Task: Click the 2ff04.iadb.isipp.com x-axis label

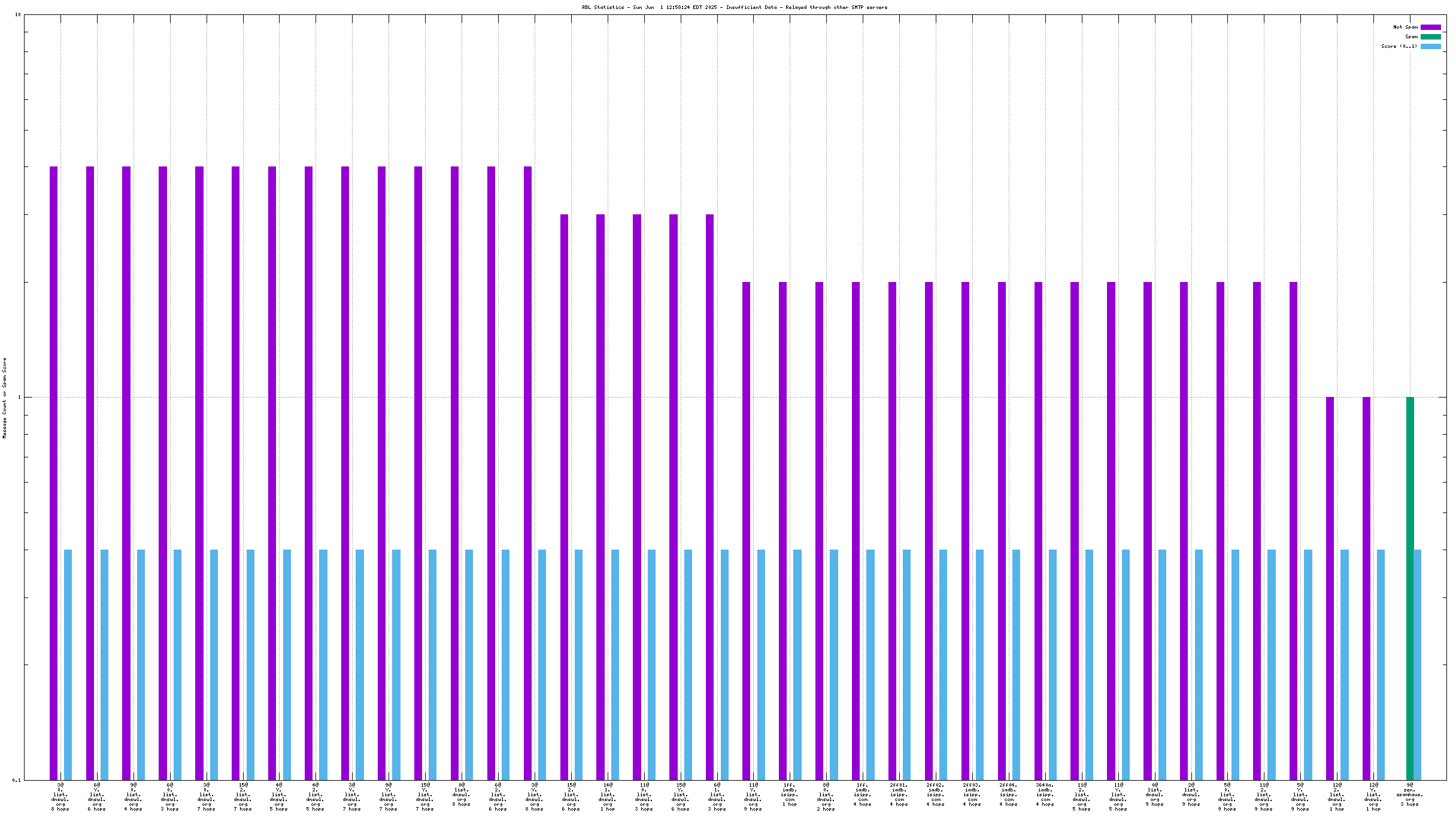Action: pos(1009,796)
